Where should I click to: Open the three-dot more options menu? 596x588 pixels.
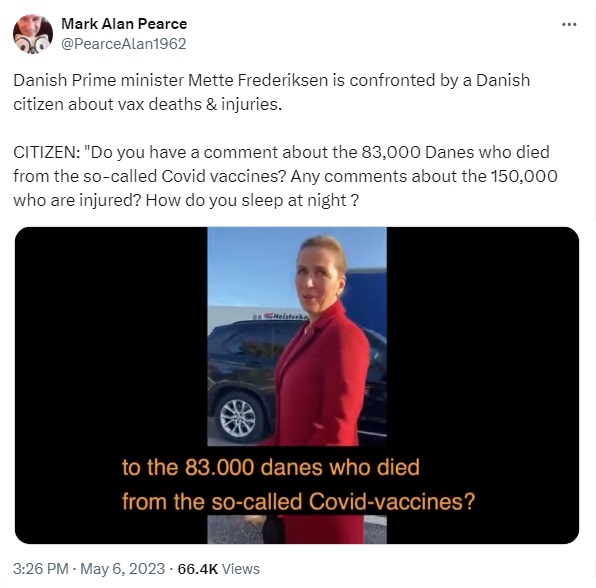click(x=569, y=25)
